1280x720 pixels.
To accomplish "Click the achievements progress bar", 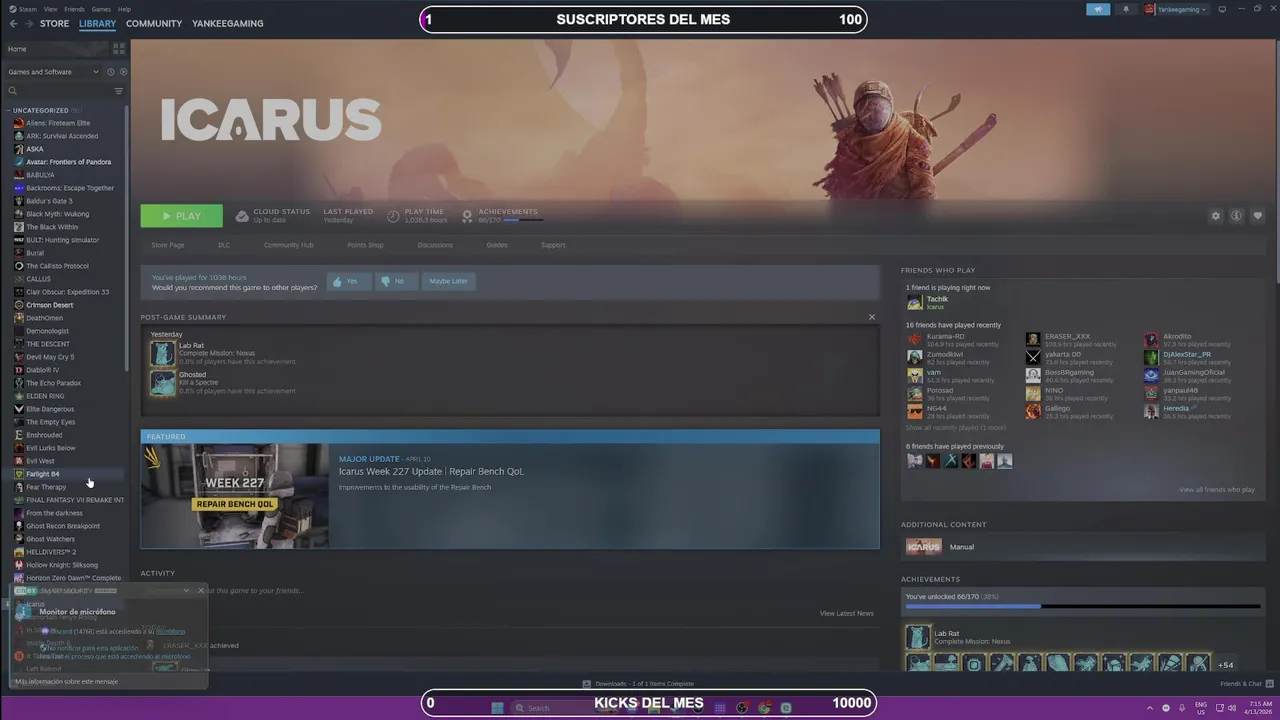I will [1083, 606].
